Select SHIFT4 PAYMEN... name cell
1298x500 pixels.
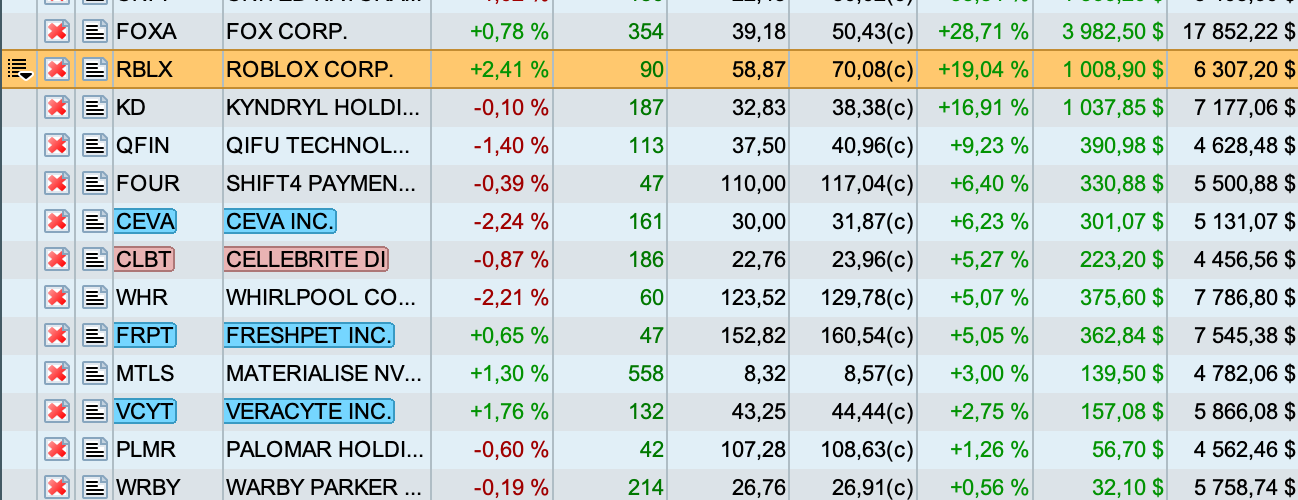pos(326,184)
